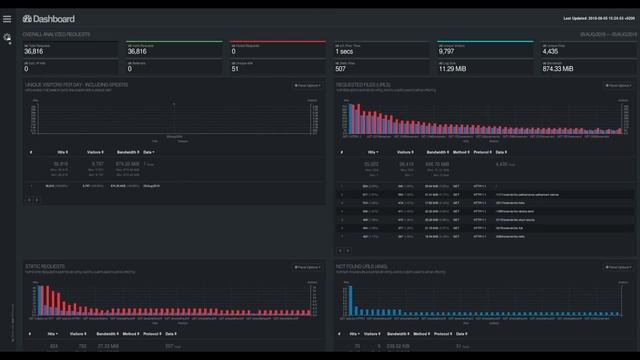The height and width of the screenshot is (360, 640).
Task: Click the Unique Visitors value 9,797
Action: pyautogui.click(x=446, y=51)
